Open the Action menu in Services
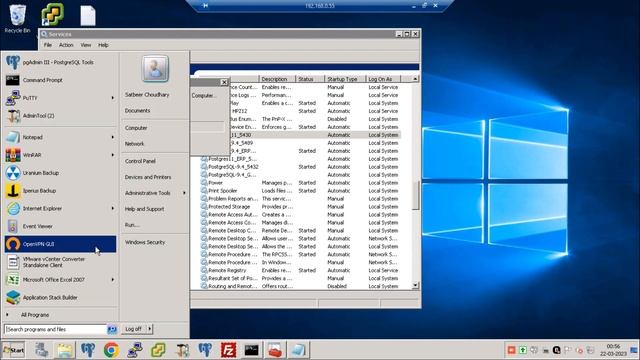The height and width of the screenshot is (360, 640). (66, 45)
